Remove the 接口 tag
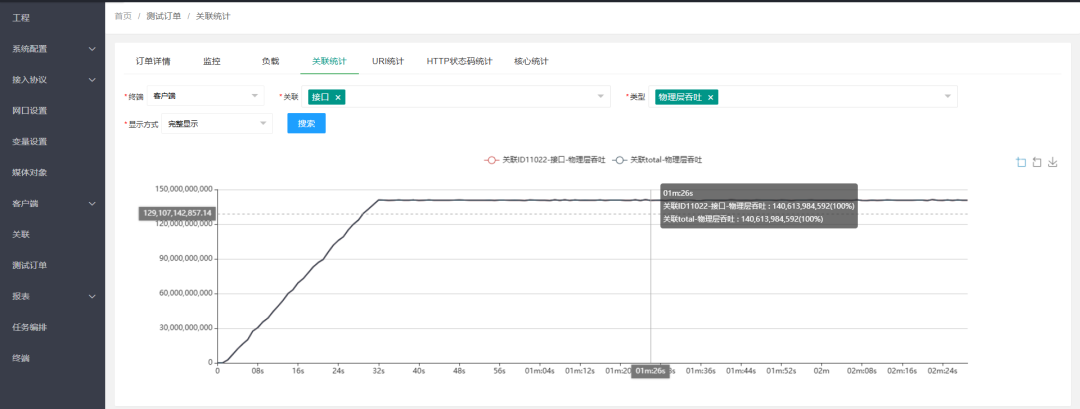This screenshot has height=409, width=1080. click(x=338, y=97)
